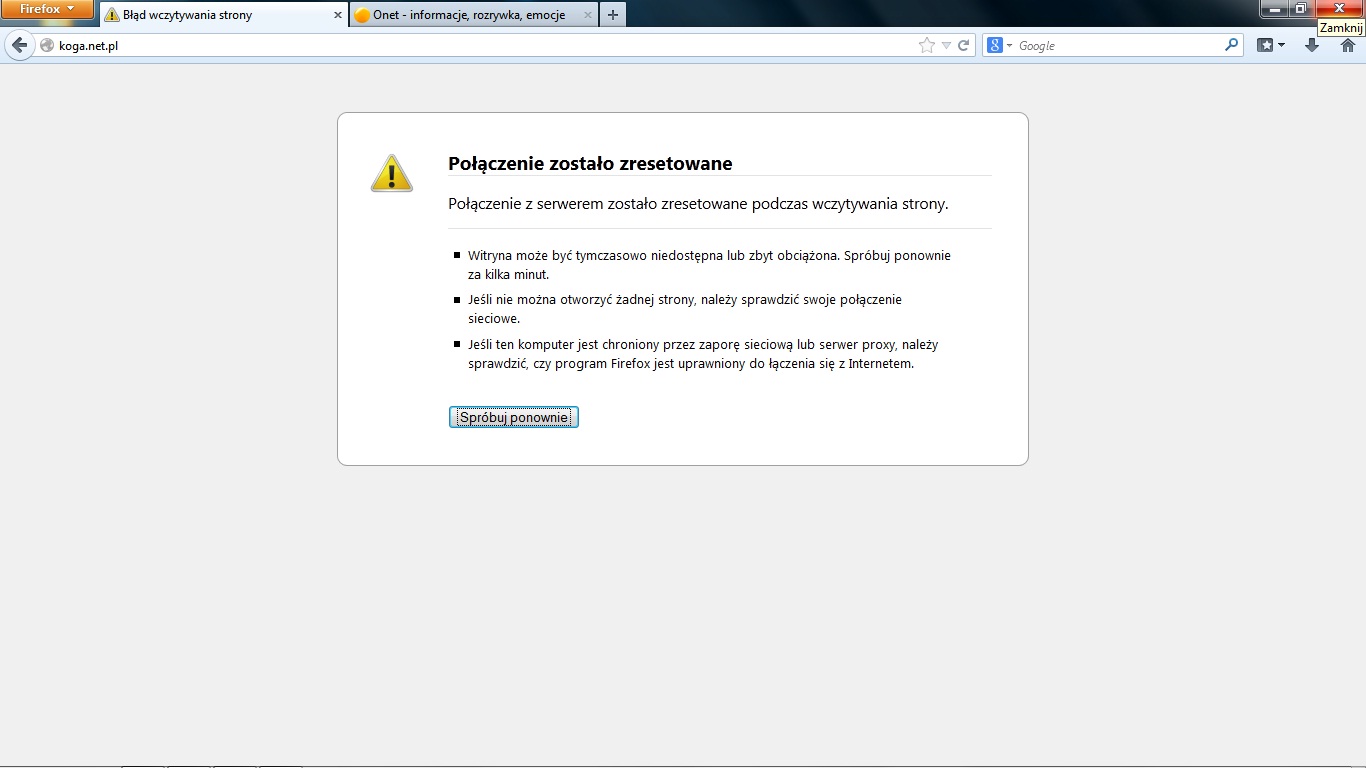Open the search engine selector dropdown
This screenshot has width=1366, height=768.
point(1000,45)
